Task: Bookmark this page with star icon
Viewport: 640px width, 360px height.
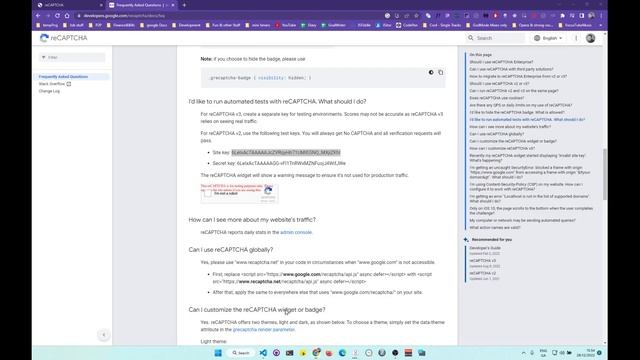Action: 416,16
